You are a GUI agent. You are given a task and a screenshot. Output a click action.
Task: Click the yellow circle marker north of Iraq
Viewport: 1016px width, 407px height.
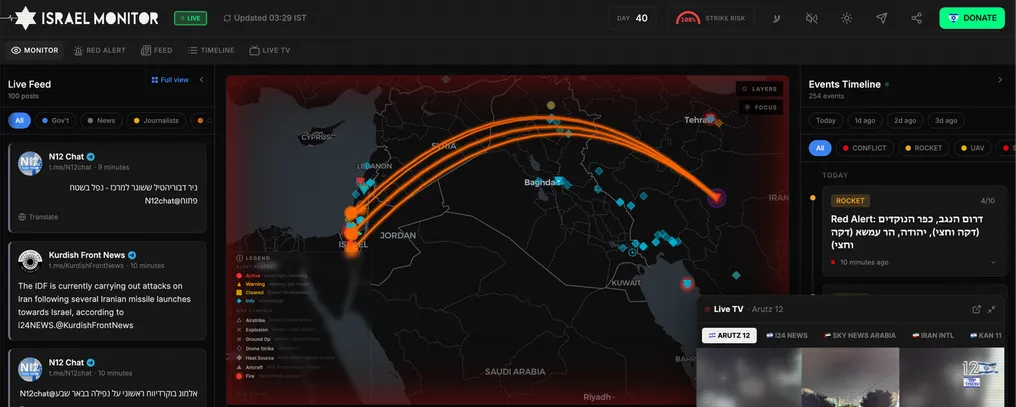[551, 105]
